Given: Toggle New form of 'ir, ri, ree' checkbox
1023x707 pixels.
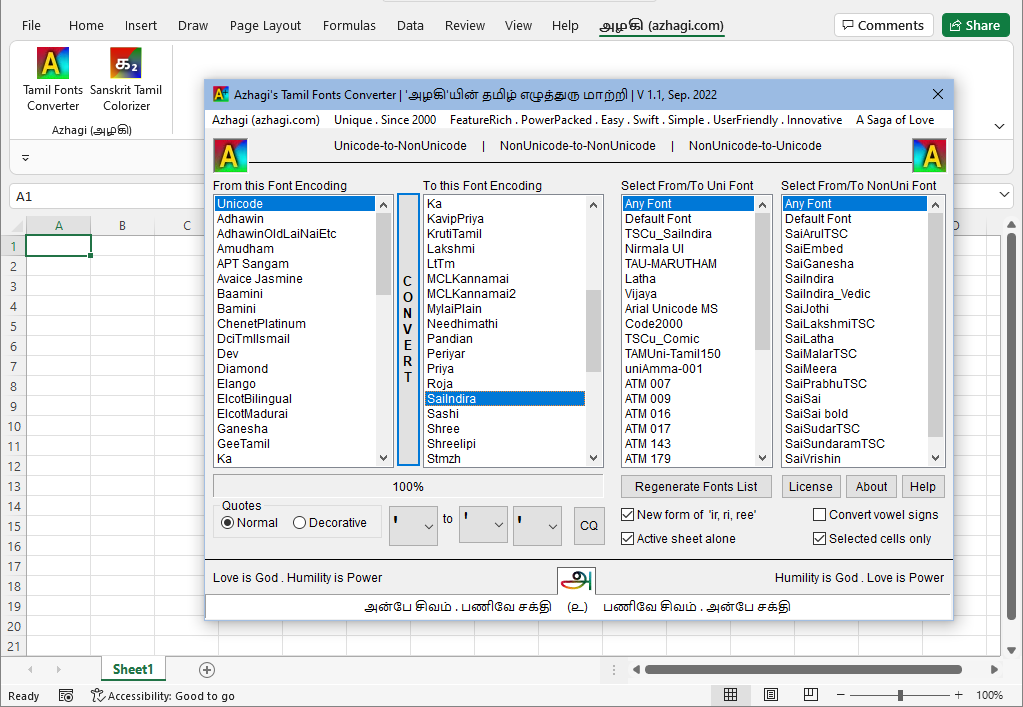Looking at the screenshot, I should pyautogui.click(x=628, y=515).
